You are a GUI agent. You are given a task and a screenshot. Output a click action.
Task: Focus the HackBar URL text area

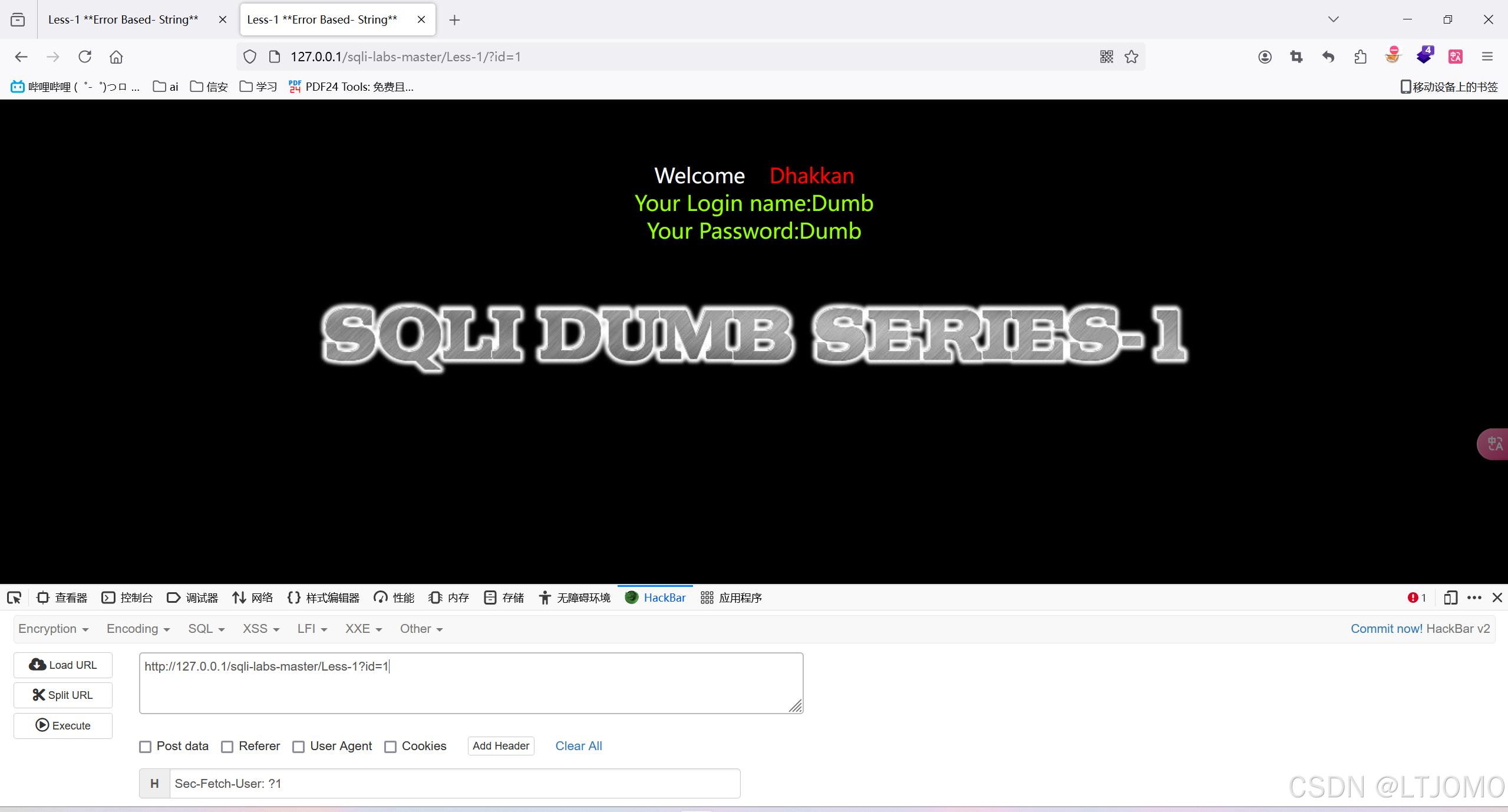coord(471,683)
